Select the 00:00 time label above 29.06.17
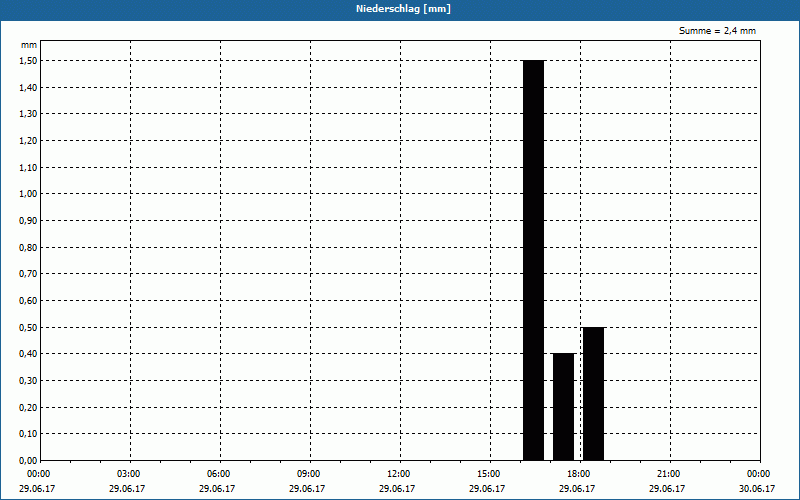This screenshot has height=500, width=800. [x=38, y=474]
